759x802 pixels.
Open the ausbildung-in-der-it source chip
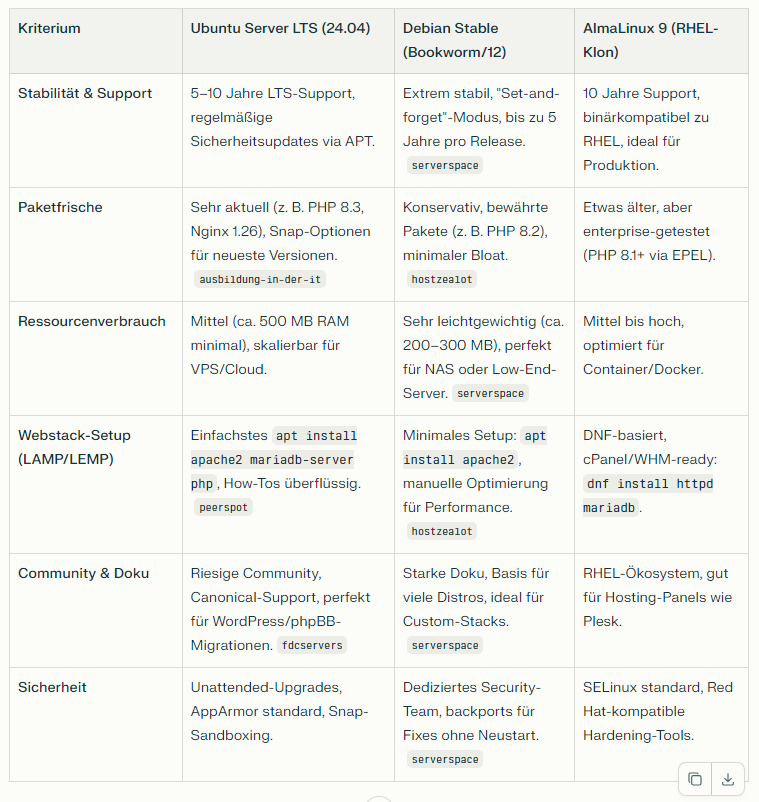260,280
